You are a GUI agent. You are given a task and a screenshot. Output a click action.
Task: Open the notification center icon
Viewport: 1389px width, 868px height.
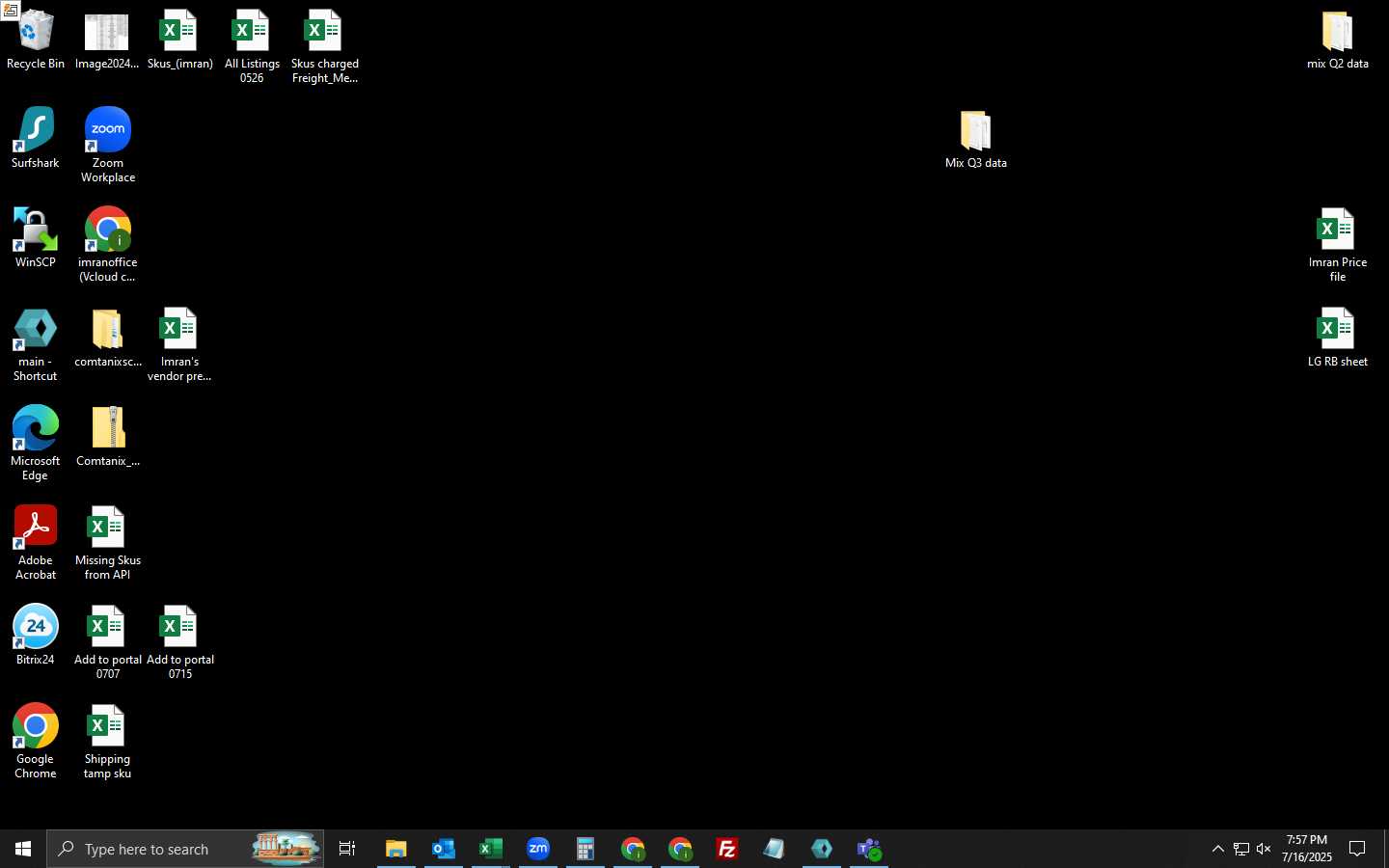coord(1357,849)
